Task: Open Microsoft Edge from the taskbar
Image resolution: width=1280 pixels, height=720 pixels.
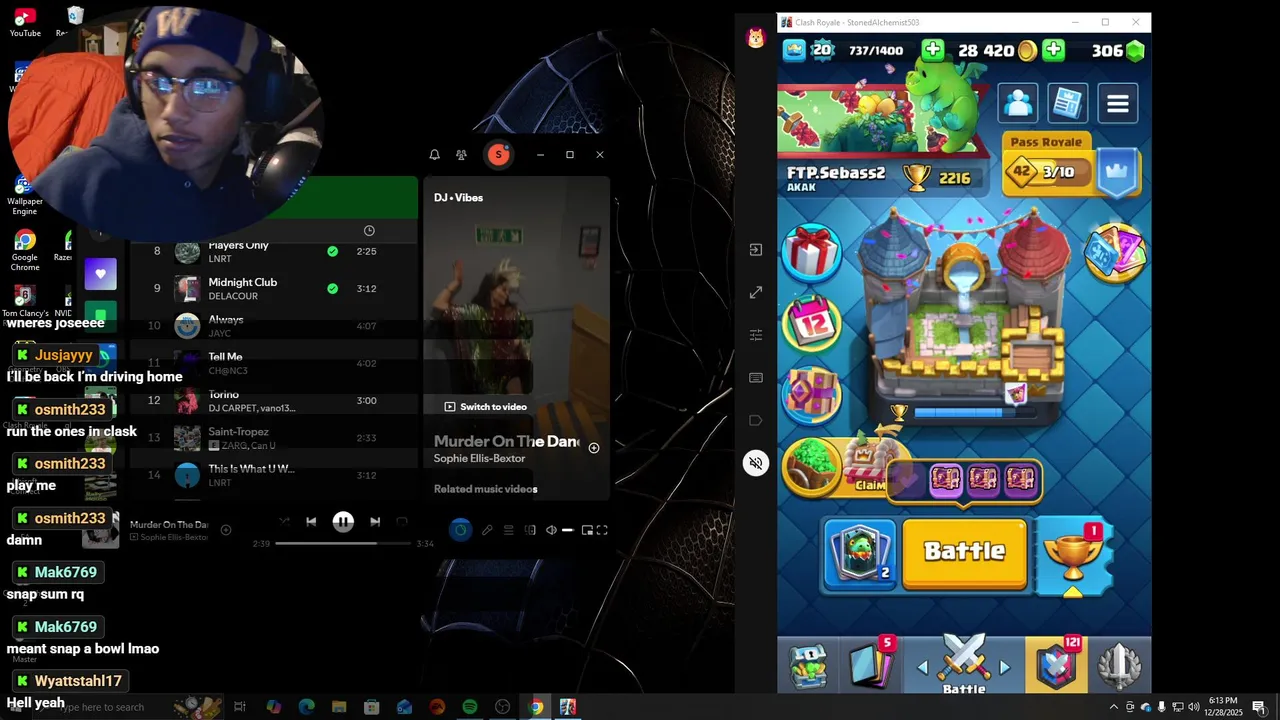Action: pyautogui.click(x=307, y=707)
